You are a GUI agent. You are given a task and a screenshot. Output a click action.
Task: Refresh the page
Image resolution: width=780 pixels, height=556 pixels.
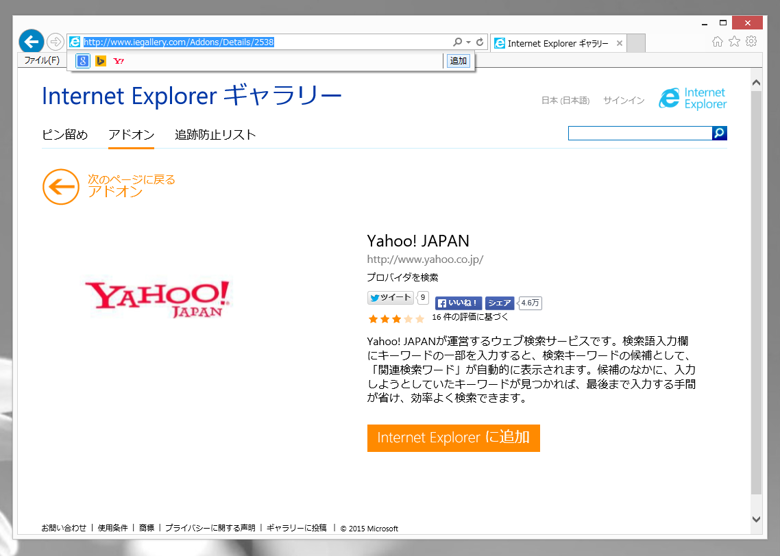pyautogui.click(x=480, y=42)
